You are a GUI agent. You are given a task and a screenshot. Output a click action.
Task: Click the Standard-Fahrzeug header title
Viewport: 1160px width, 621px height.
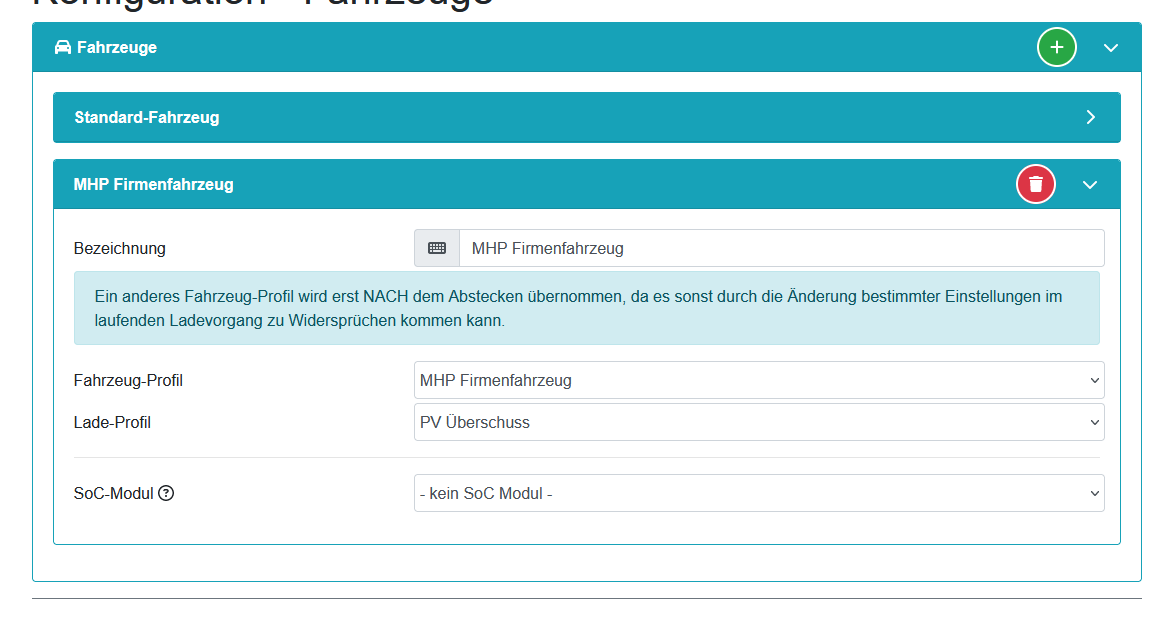pos(146,117)
